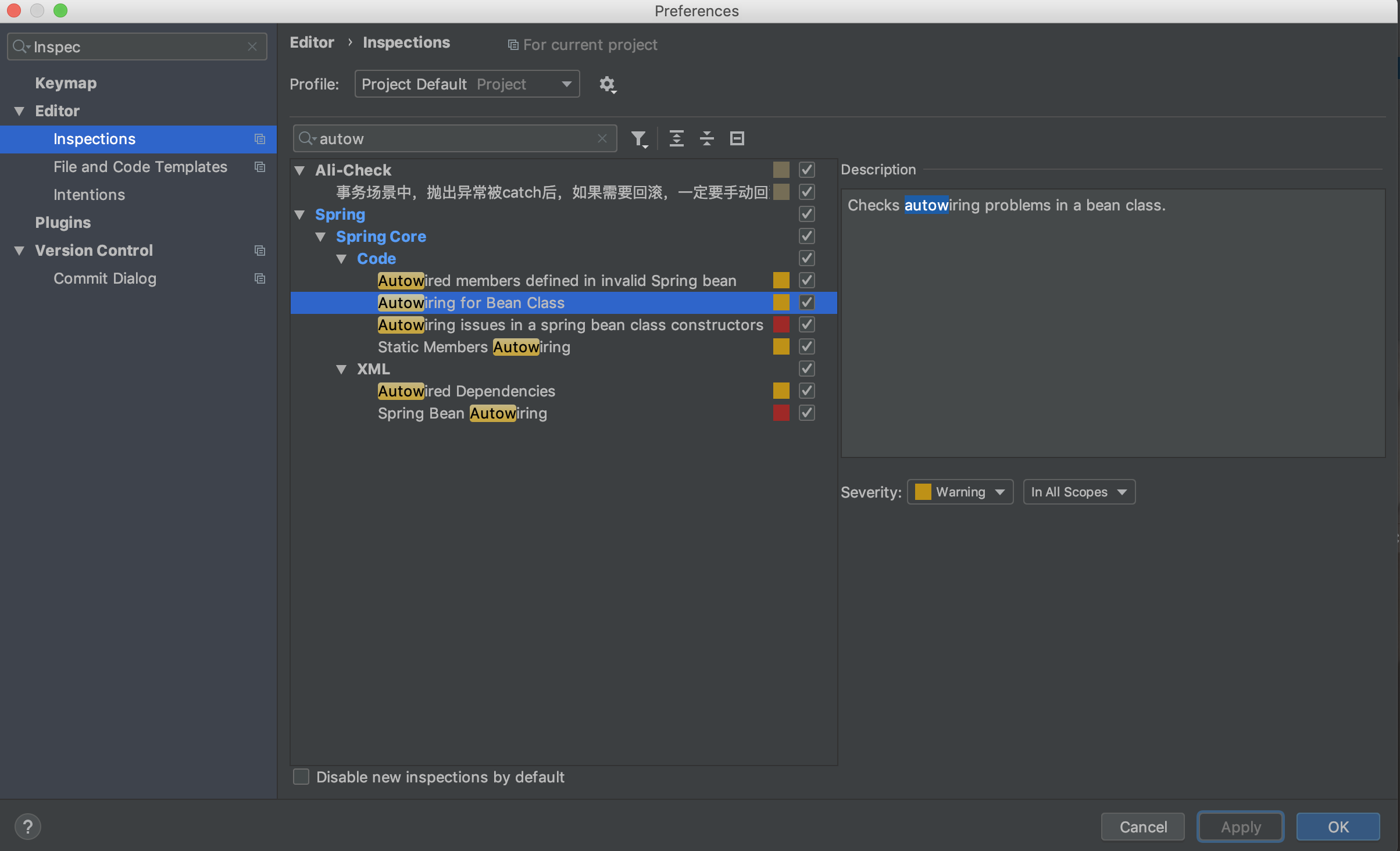The height and width of the screenshot is (851, 1400).
Task: Click red swatch for Autowiring issues in constructors
Action: [781, 324]
